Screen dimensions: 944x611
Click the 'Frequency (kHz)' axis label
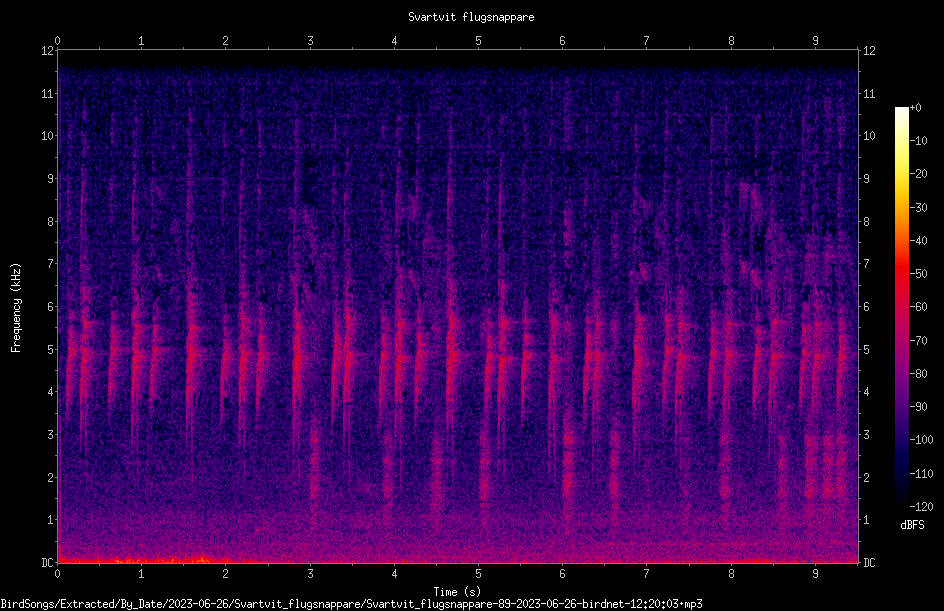[x=16, y=308]
